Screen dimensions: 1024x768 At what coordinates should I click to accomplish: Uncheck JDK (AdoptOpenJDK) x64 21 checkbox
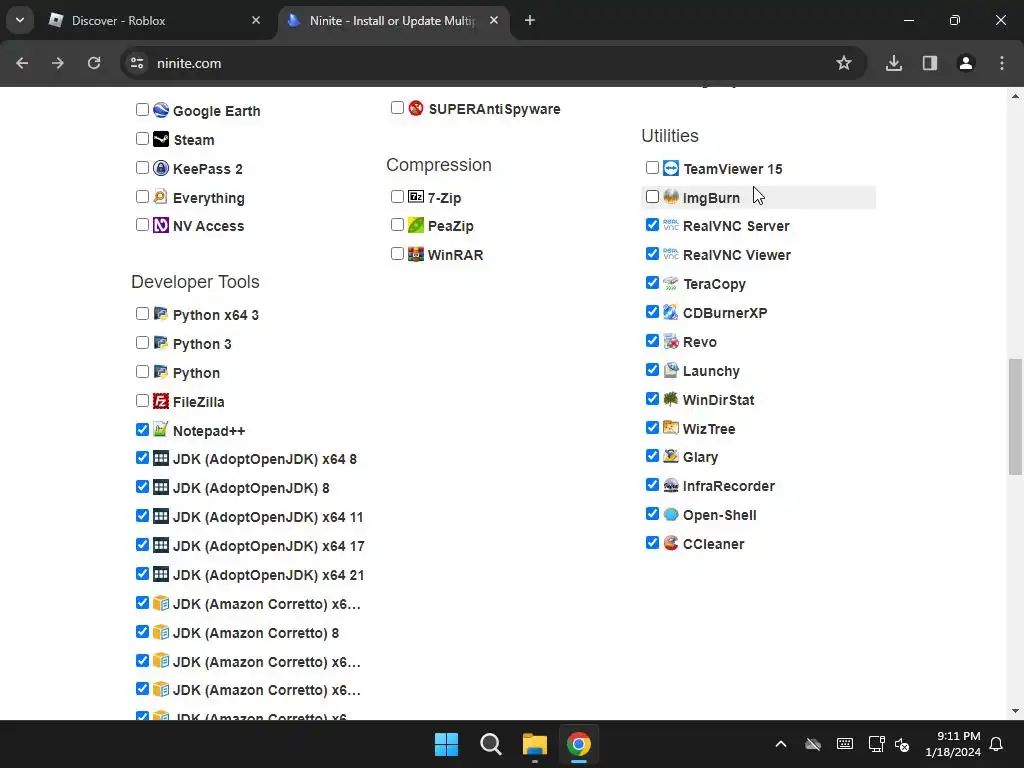coord(142,573)
